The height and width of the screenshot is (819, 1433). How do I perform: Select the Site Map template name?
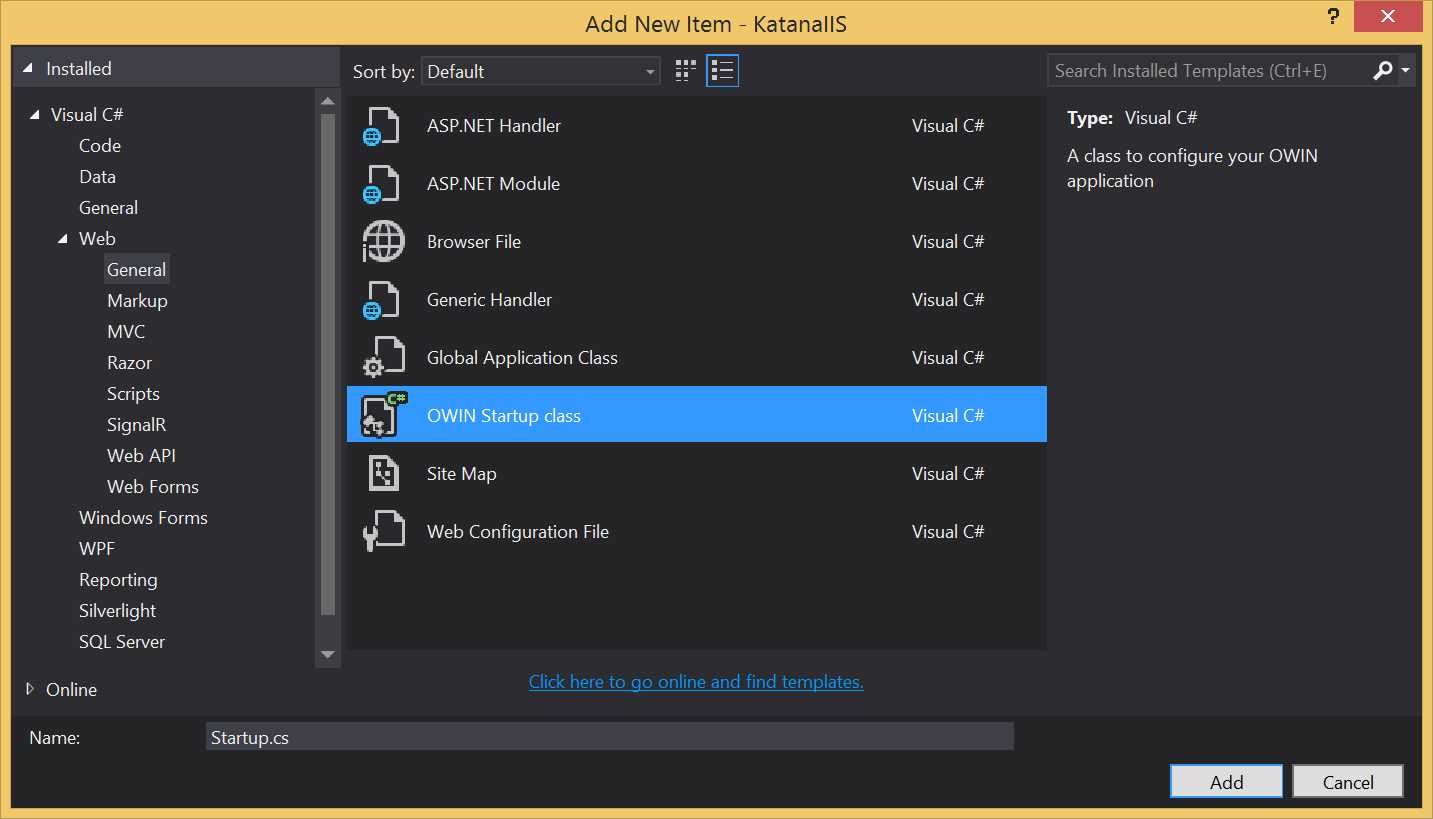(x=461, y=474)
